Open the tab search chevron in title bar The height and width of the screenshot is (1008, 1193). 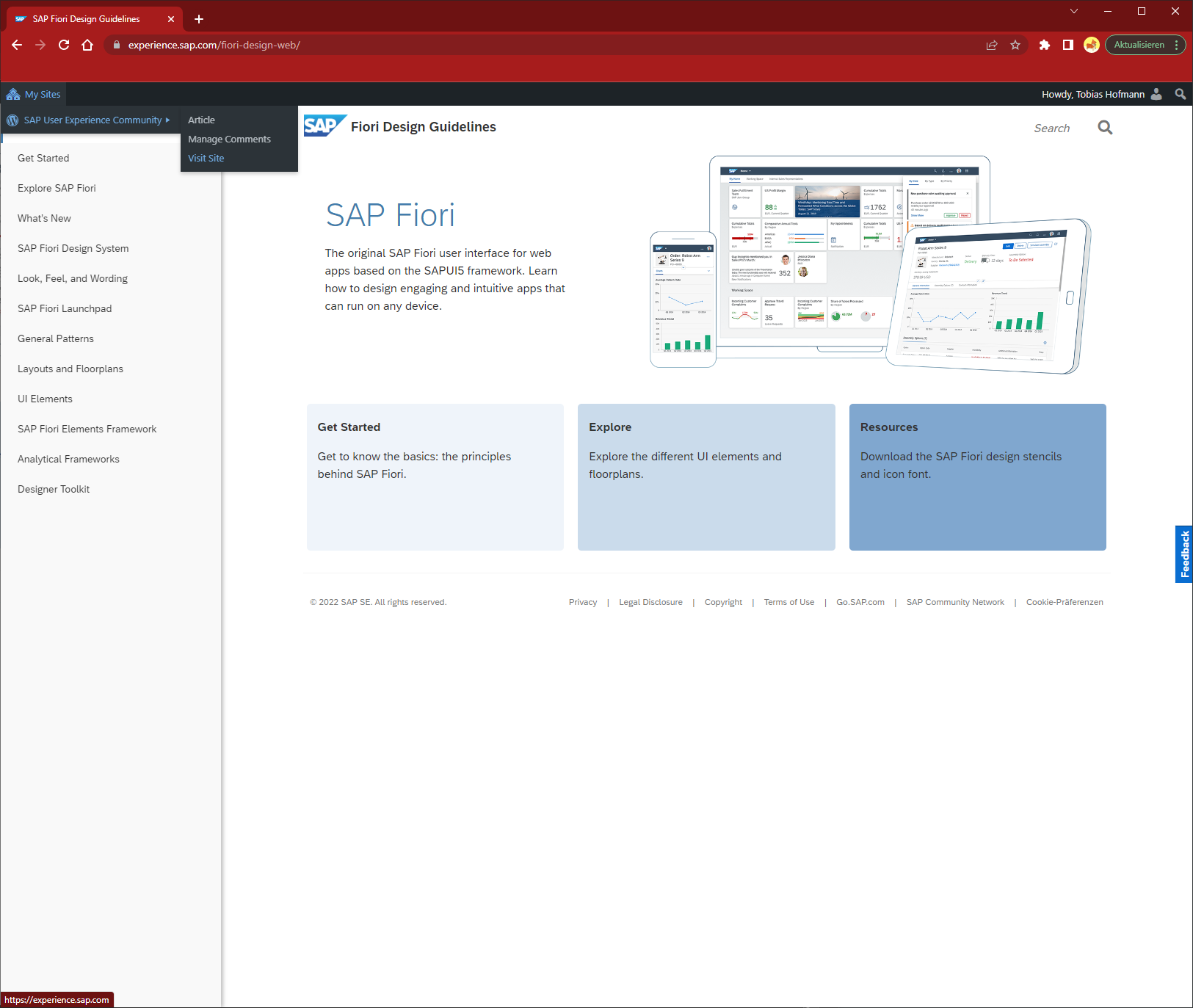coord(1074,11)
